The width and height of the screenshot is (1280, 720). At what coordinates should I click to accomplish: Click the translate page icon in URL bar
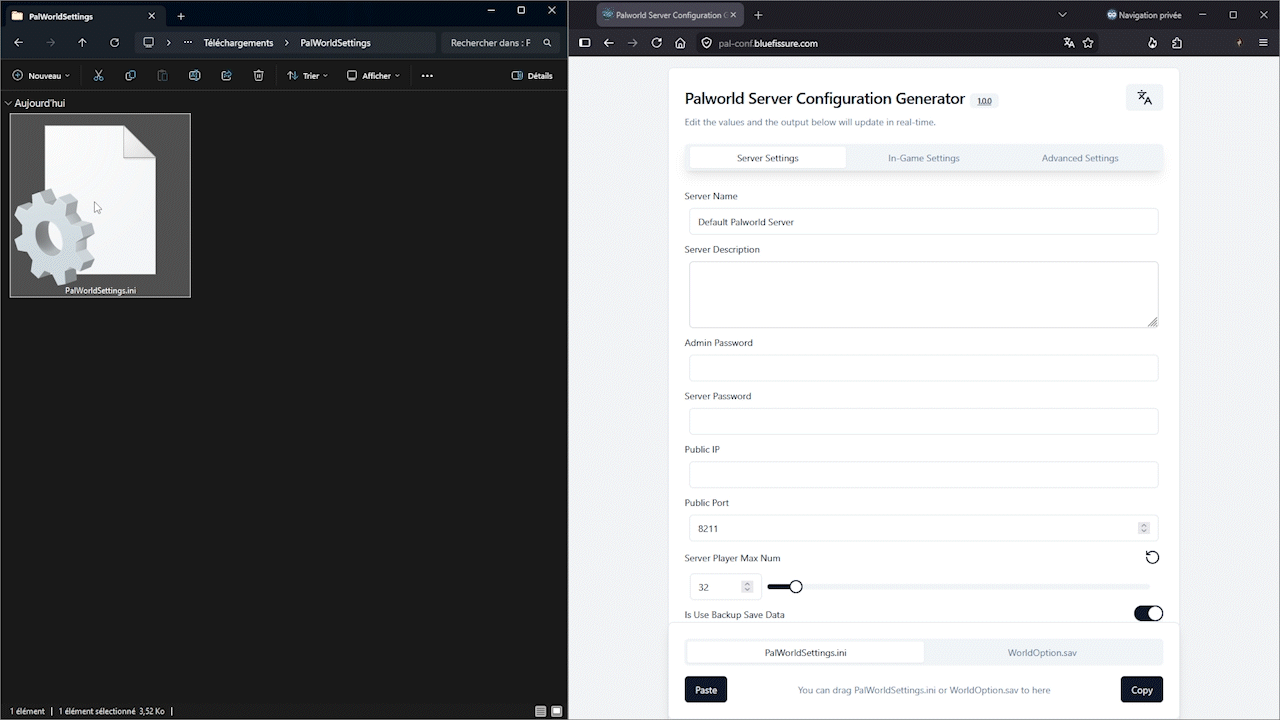coord(1069,43)
